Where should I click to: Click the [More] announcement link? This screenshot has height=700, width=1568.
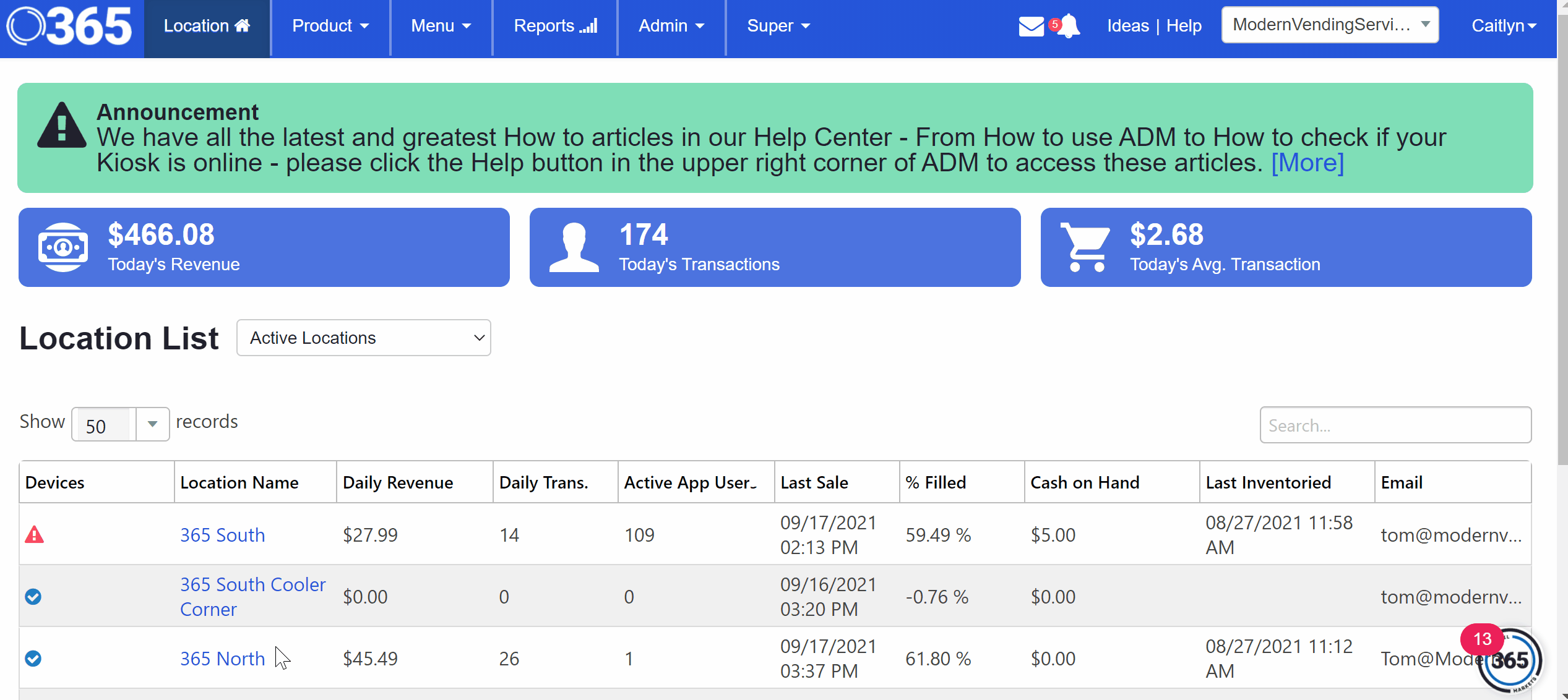coord(1307,163)
